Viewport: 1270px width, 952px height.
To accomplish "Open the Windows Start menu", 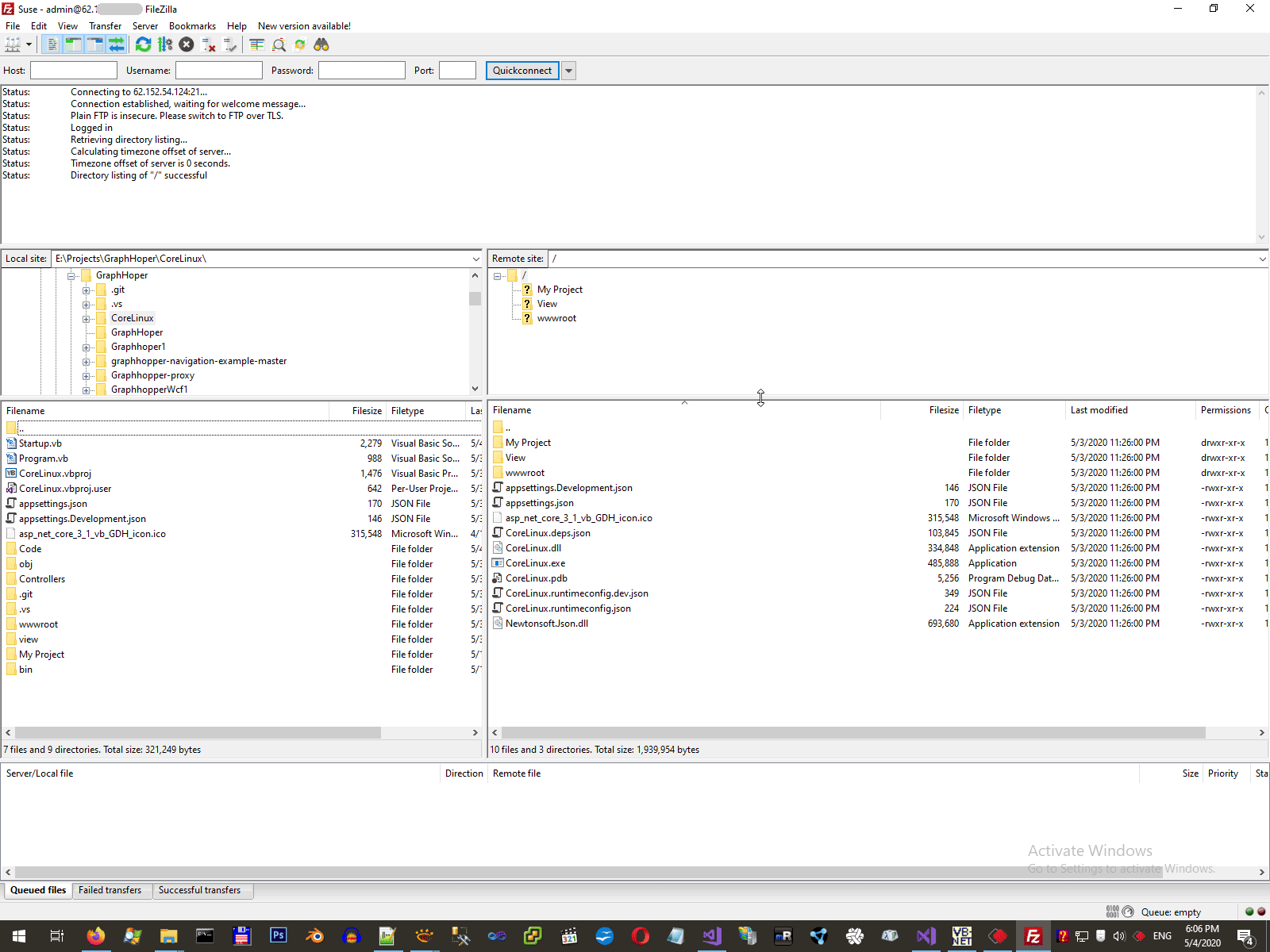I will click(19, 936).
